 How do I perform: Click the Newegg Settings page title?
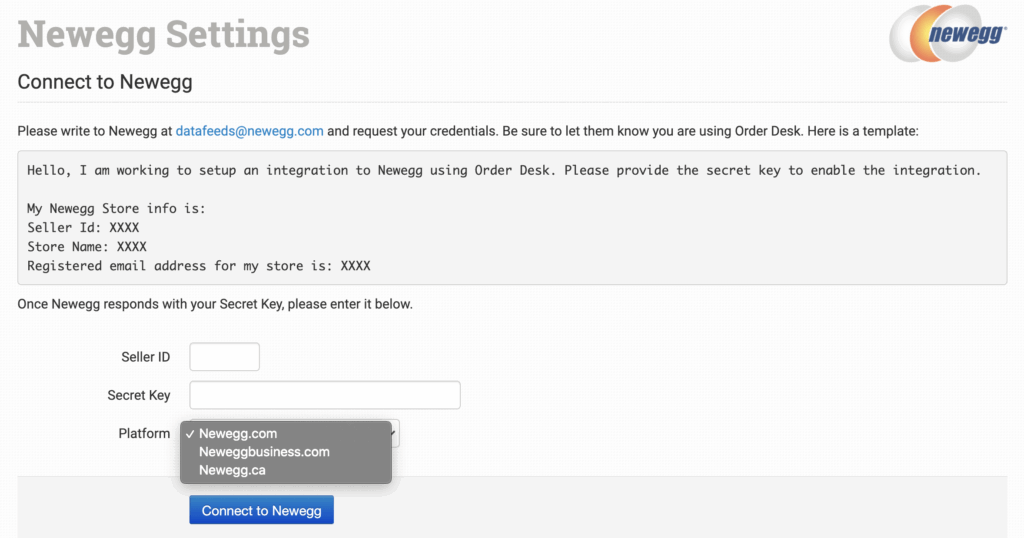164,34
